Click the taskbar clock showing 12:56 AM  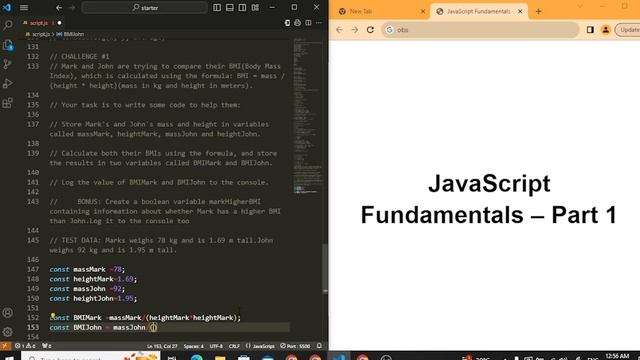617,356
